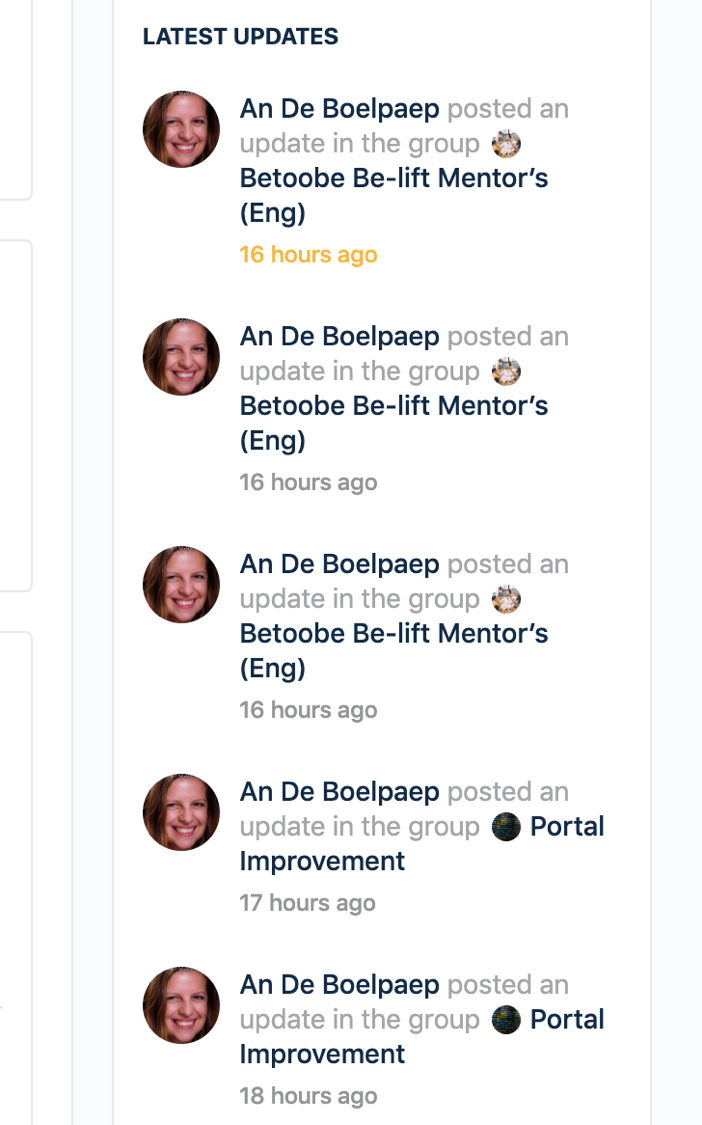Screen dimensions: 702x1125
Task: Click Portal Improvement globe icon, 18 hours update
Action: [506, 1020]
